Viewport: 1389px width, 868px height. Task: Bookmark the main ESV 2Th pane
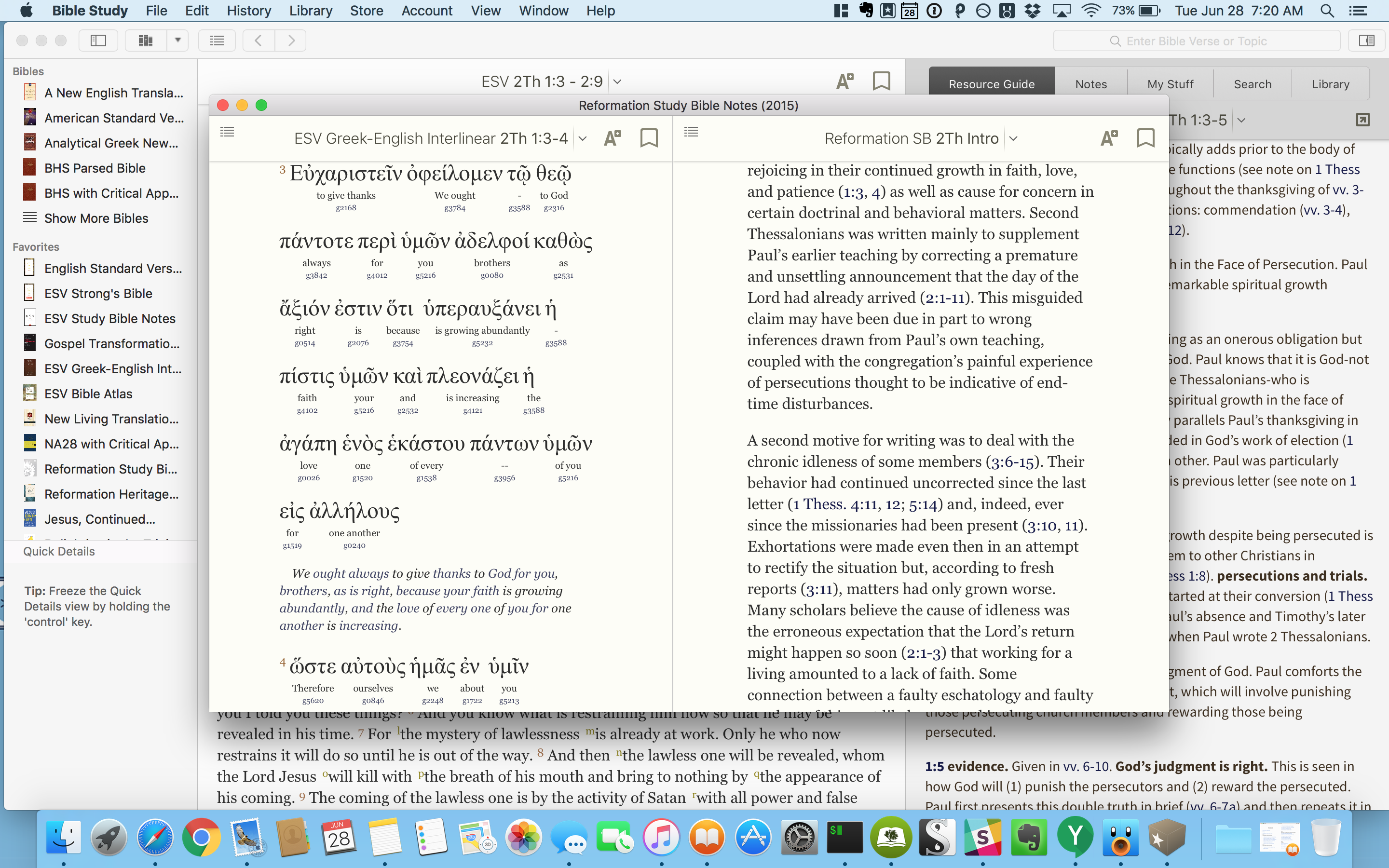(882, 81)
